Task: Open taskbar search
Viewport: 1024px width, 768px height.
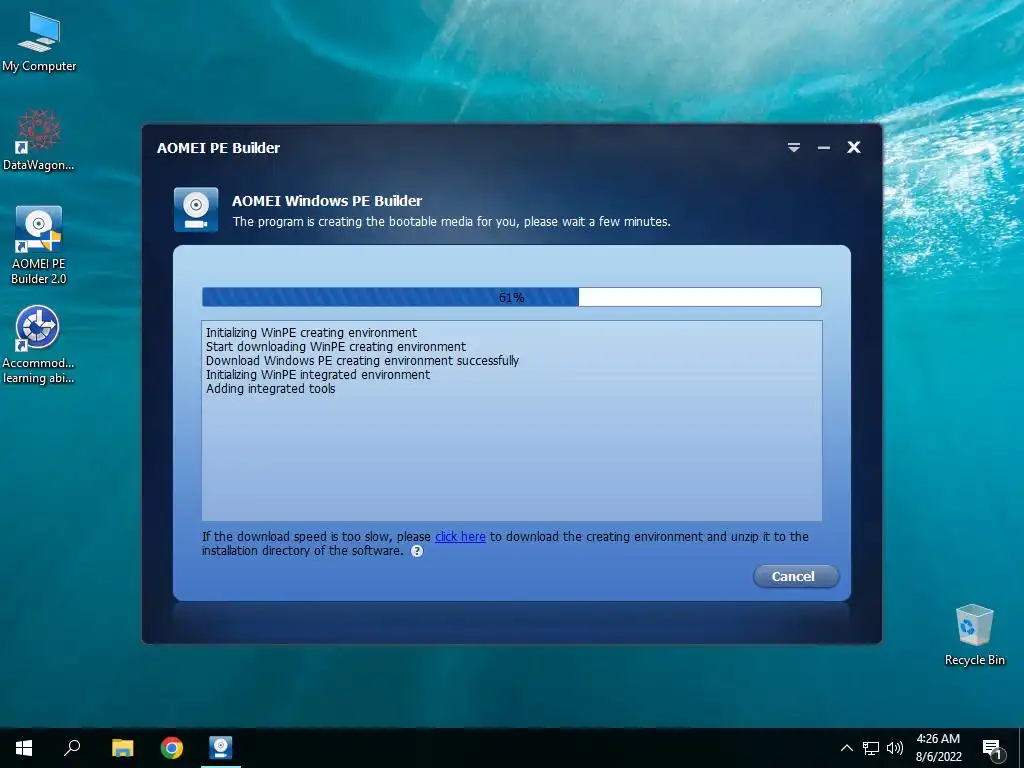Action: (72, 748)
